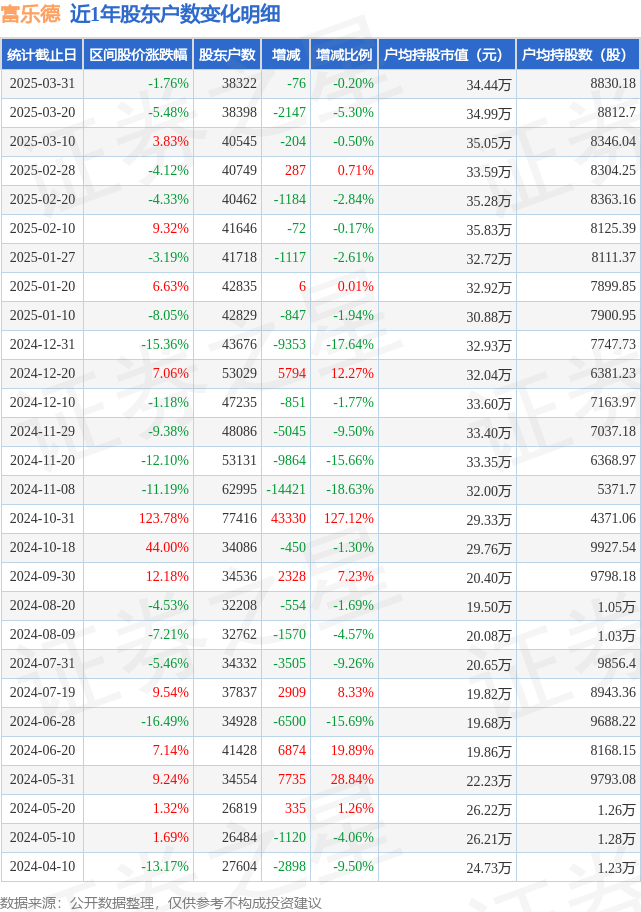Click the 区间股价涨跌幅 column header
This screenshot has width=641, height=912.
coord(138,55)
